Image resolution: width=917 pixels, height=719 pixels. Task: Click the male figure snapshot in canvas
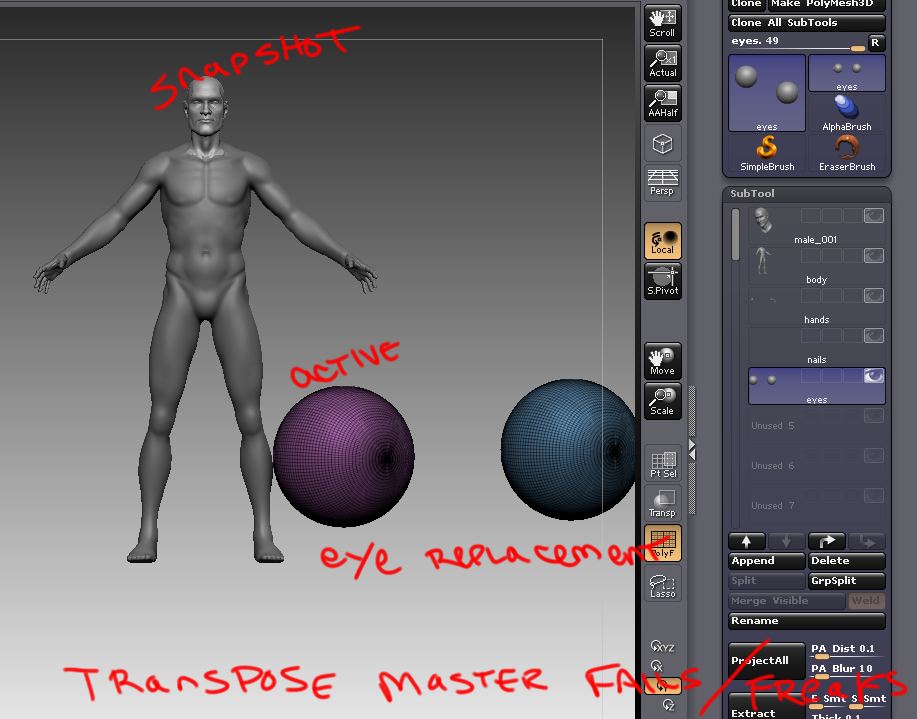coord(205,319)
